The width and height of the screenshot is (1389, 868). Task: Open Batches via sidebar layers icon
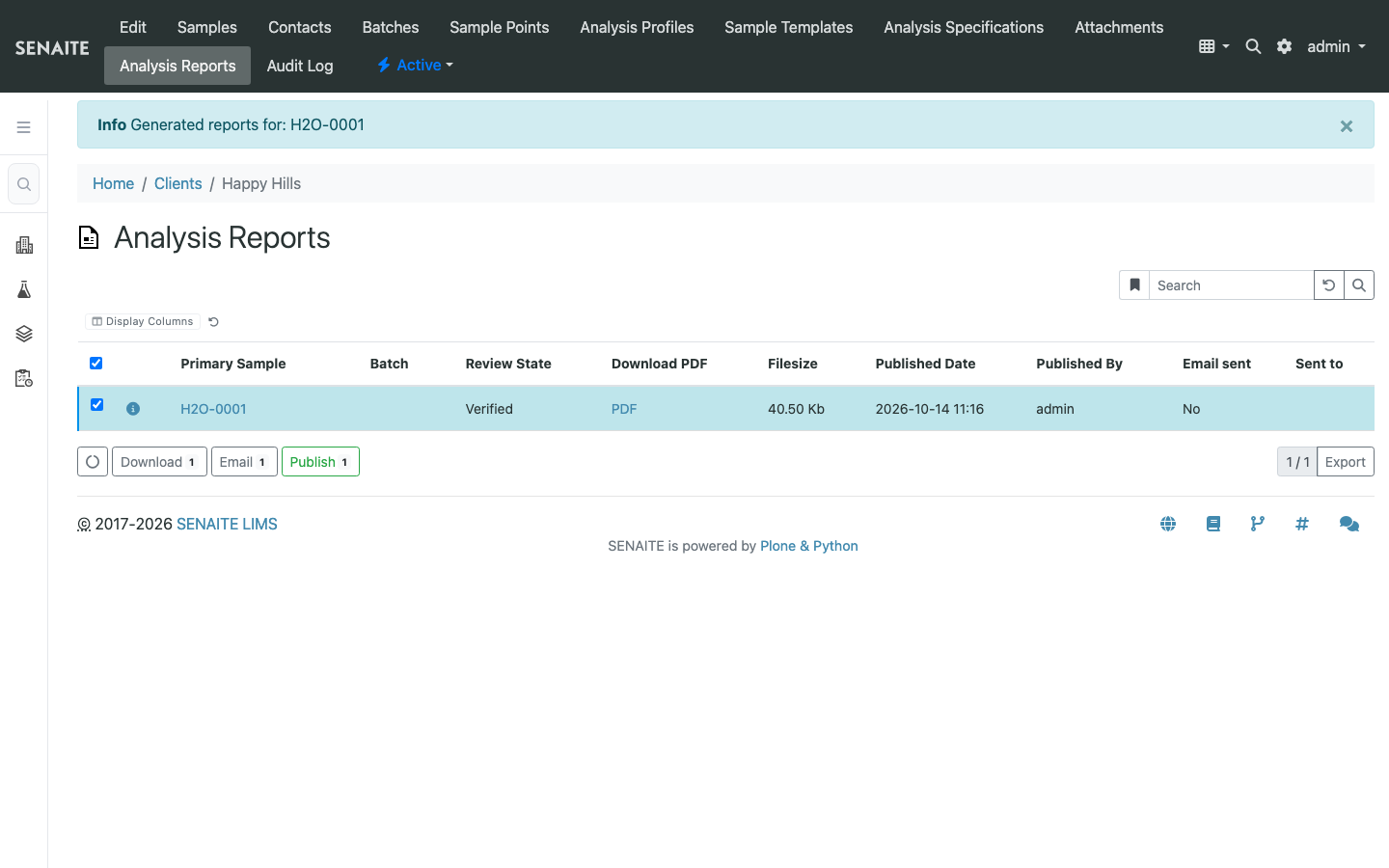(x=24, y=334)
